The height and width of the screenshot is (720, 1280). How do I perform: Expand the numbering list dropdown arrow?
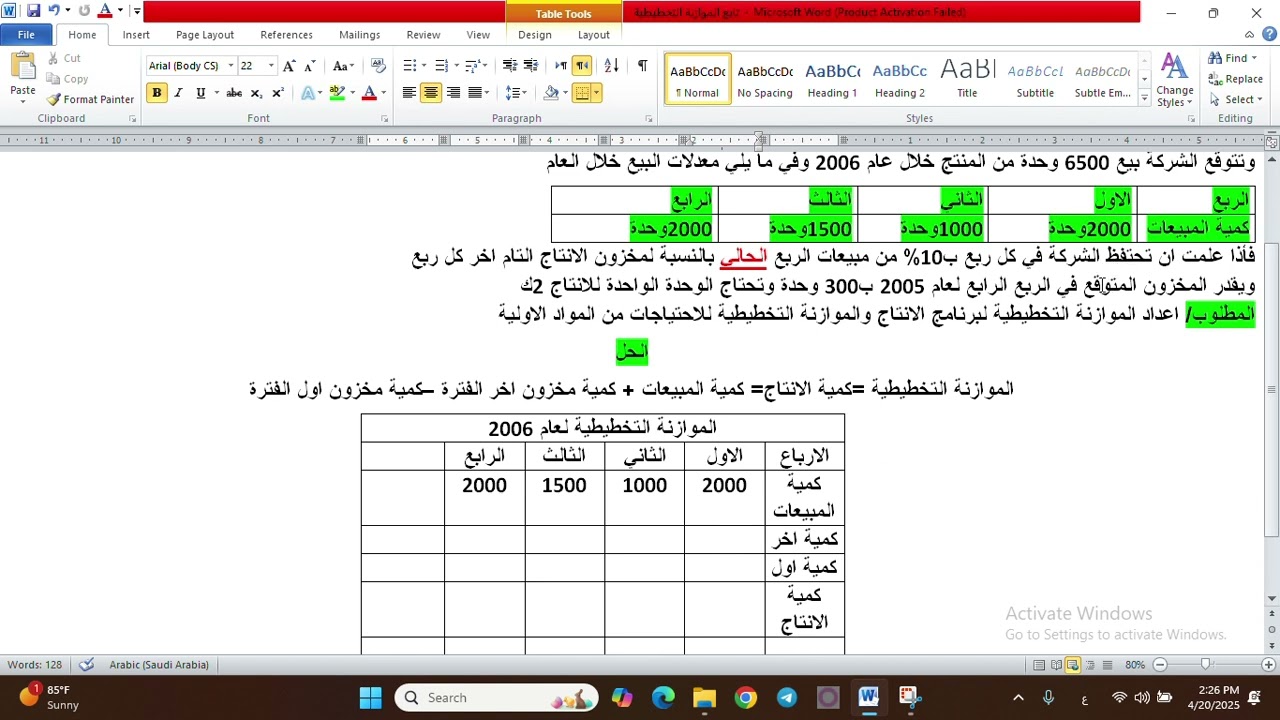(x=457, y=66)
